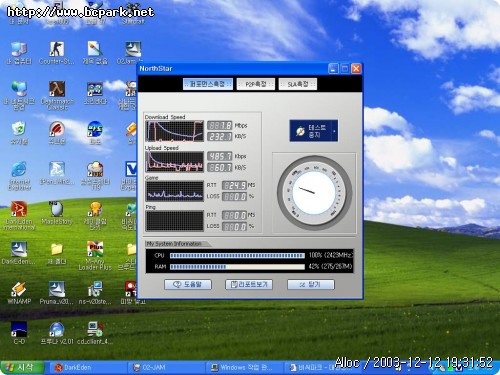The width and height of the screenshot is (500, 375).
Task: Click the upload Kbps value 485.7
Action: (x=220, y=156)
